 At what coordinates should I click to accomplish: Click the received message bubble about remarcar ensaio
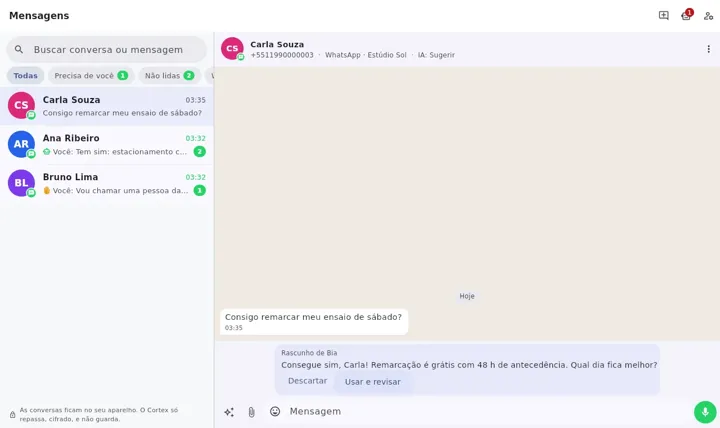click(314, 321)
